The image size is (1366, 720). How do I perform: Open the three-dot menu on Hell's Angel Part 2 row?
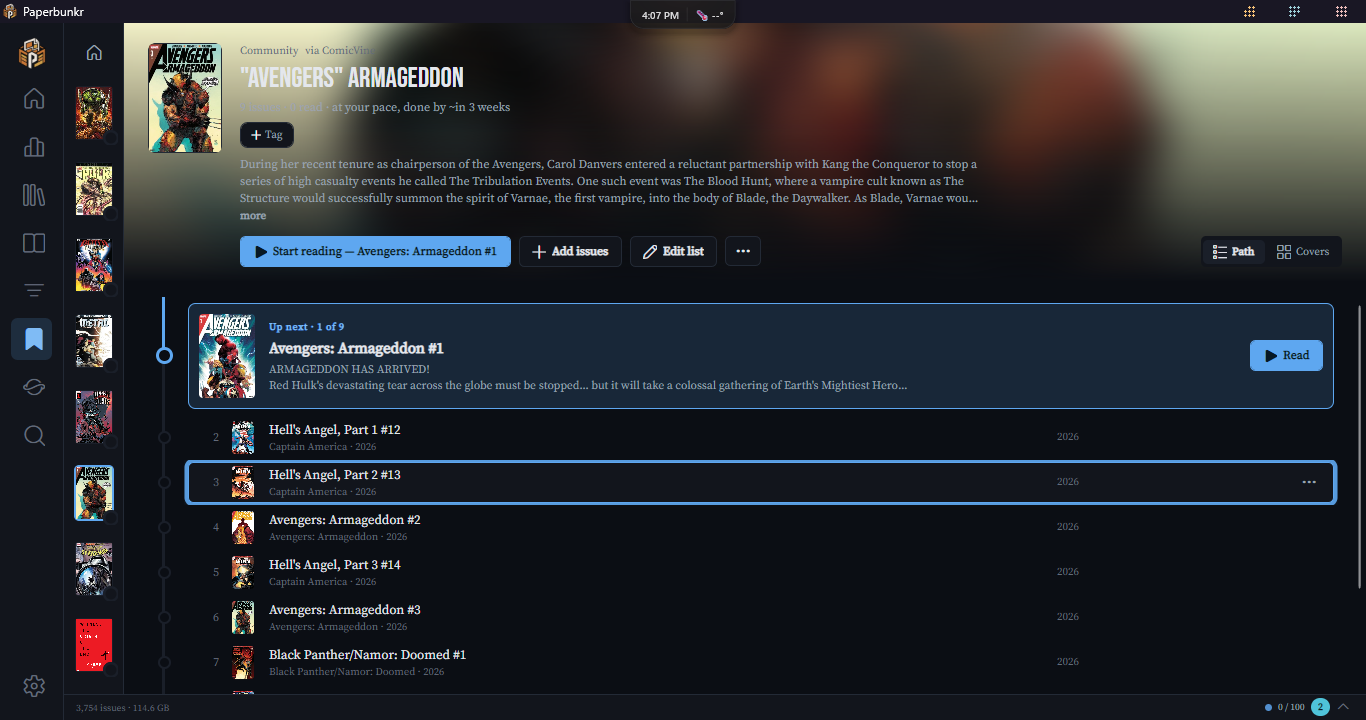(x=1309, y=482)
